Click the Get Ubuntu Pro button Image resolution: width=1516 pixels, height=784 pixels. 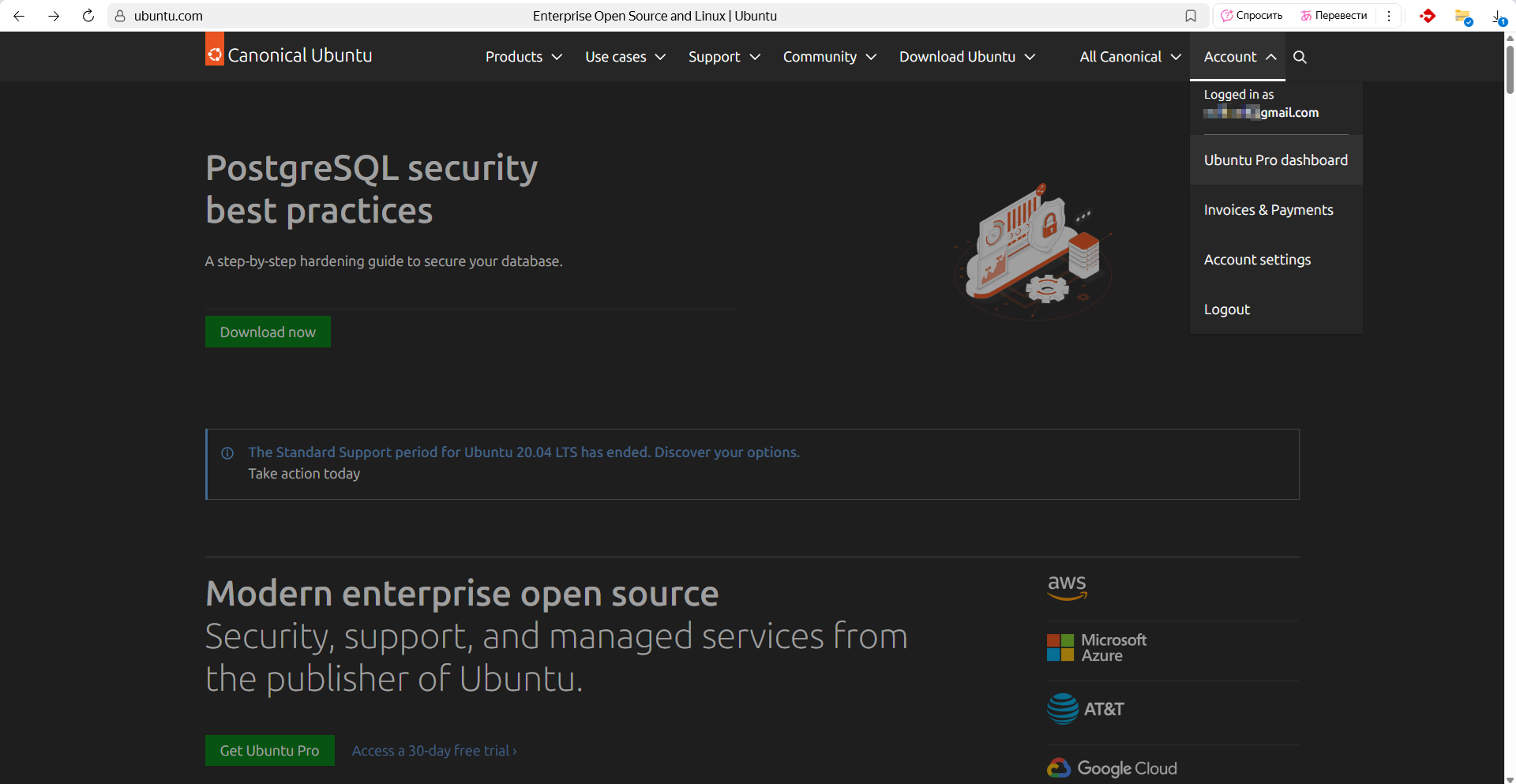pos(269,751)
